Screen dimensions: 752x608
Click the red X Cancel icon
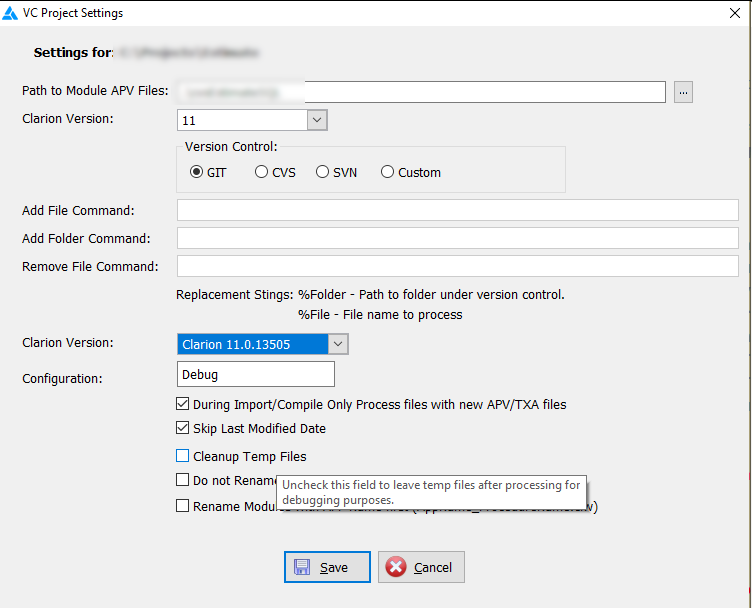tap(396, 567)
